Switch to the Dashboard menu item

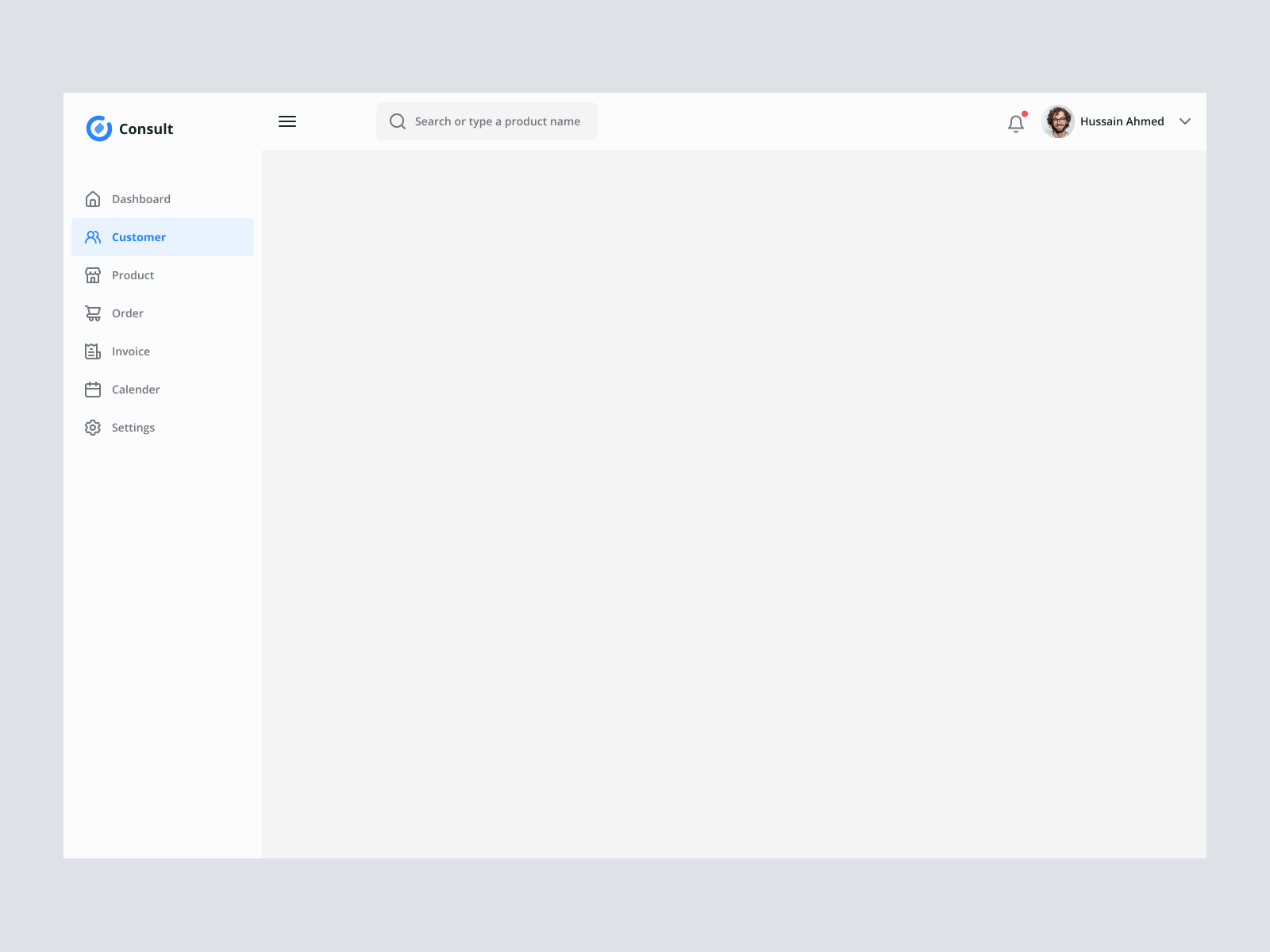141,198
